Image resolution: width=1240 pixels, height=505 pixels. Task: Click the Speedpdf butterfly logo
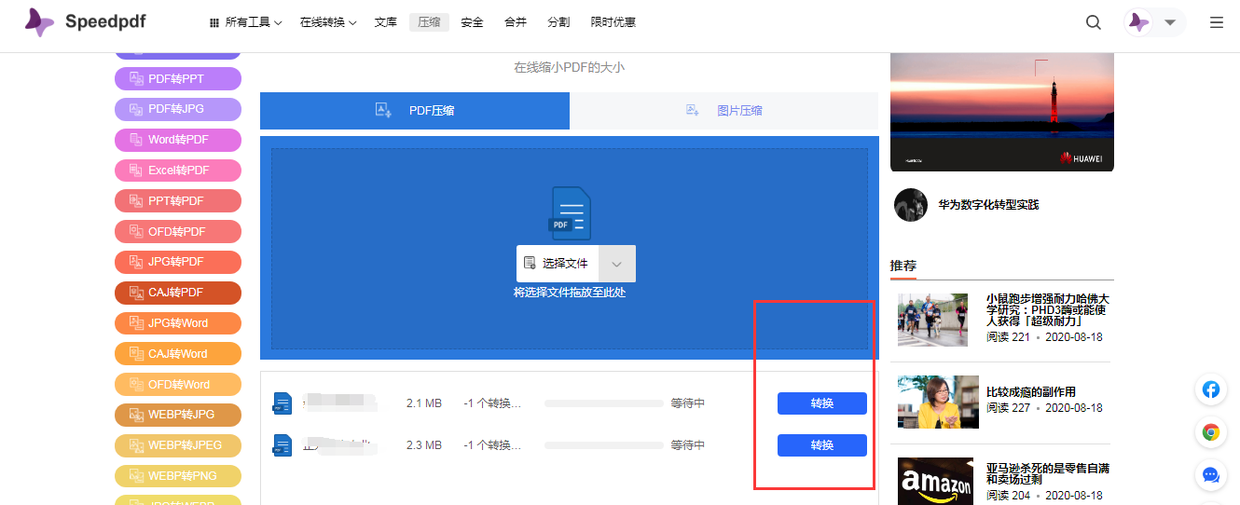pos(39,22)
